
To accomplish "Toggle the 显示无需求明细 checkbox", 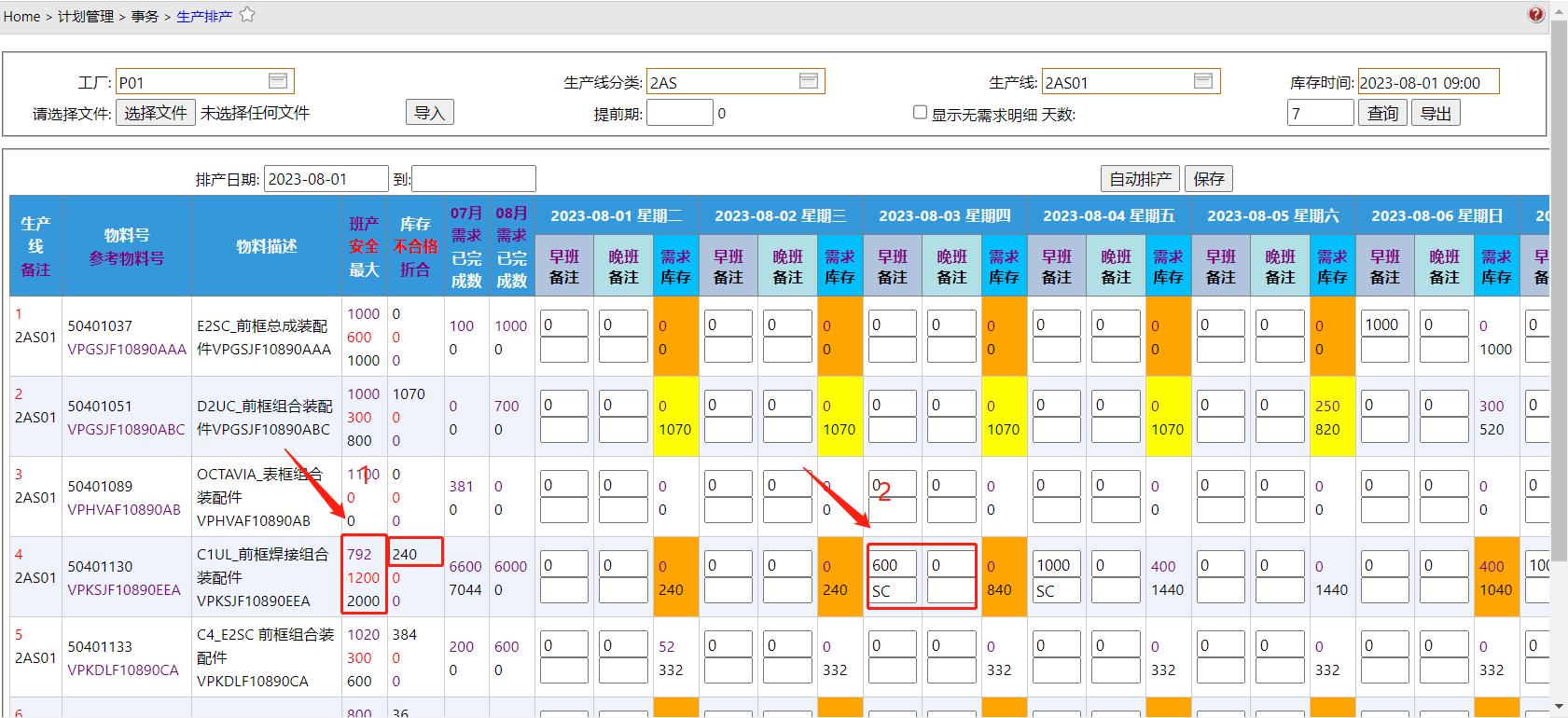I will [920, 112].
